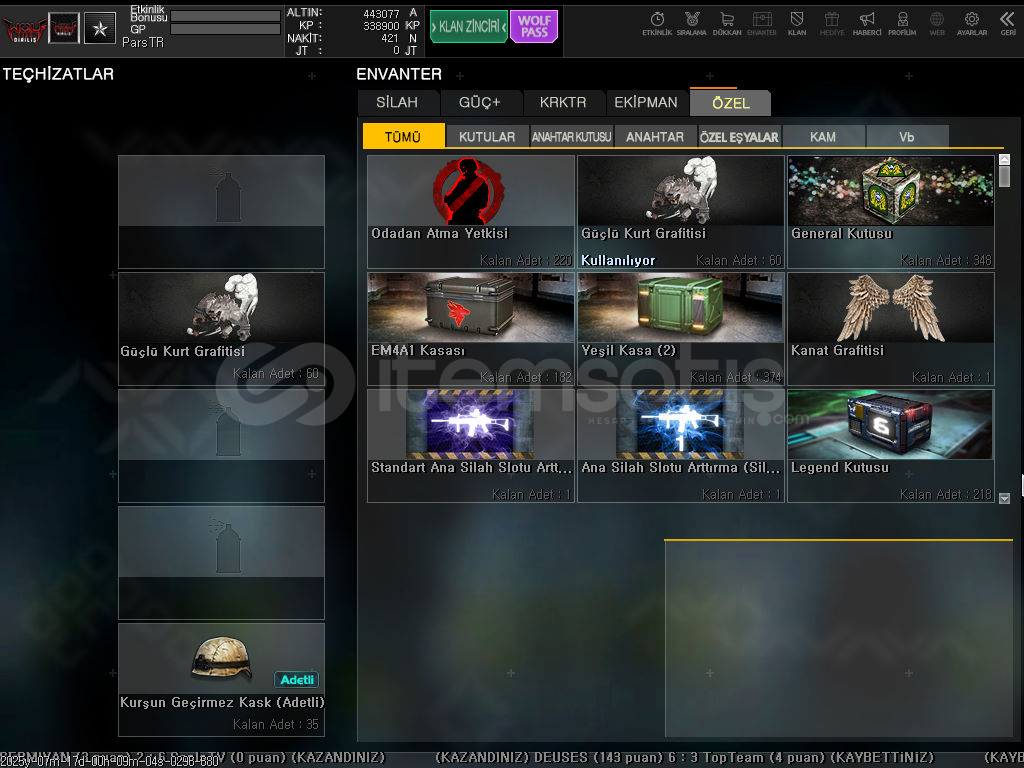Click 'Kalan Adet : 218' on Legend Kutusu
This screenshot has height=768, width=1024.
pyautogui.click(x=946, y=494)
